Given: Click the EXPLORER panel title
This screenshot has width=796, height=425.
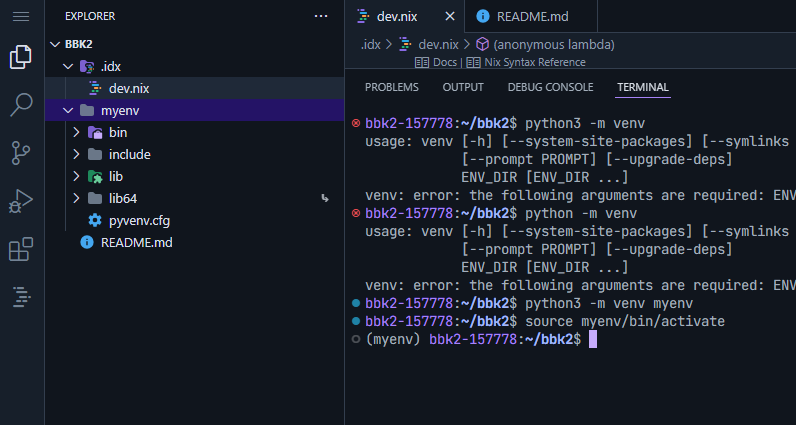Looking at the screenshot, I should click(x=90, y=16).
